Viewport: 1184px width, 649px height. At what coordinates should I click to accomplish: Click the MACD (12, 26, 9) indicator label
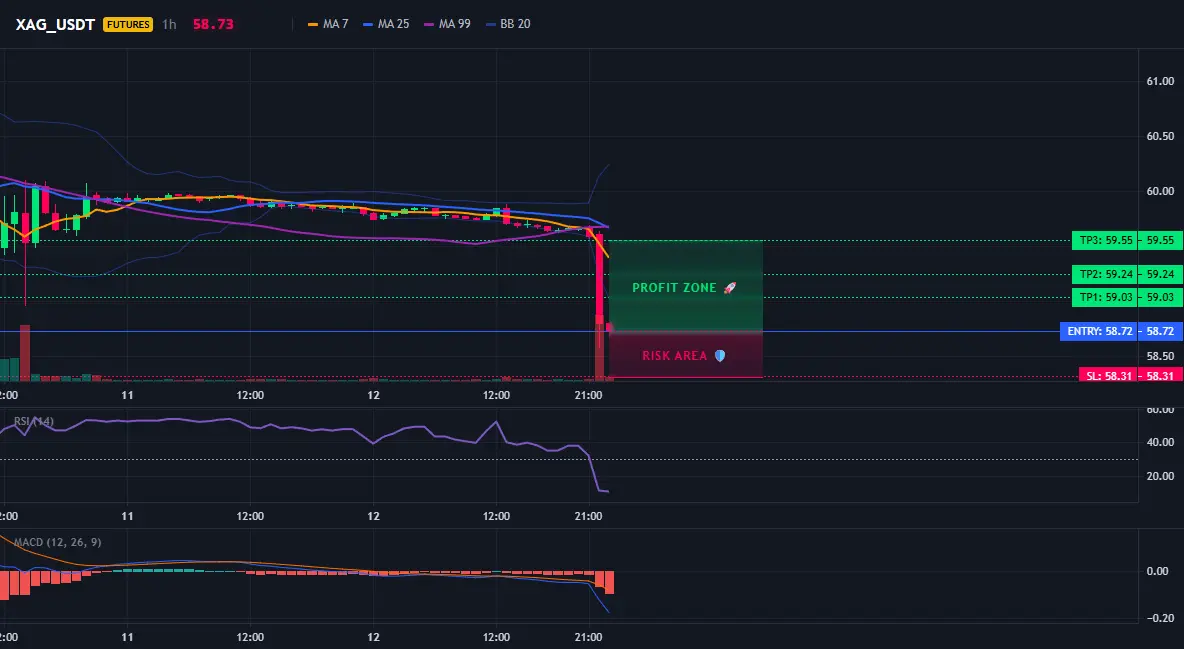tap(57, 542)
